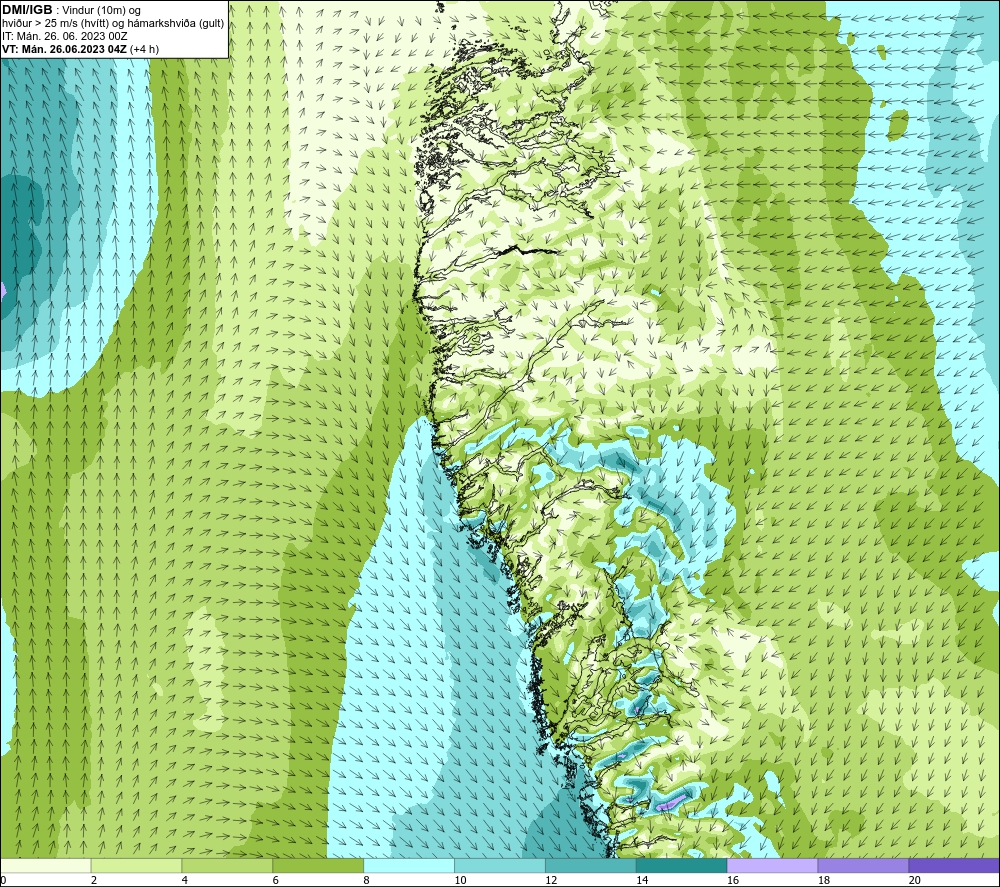
Task: Click the 6–8 m/s olive green legend swatch
Action: 318,865
